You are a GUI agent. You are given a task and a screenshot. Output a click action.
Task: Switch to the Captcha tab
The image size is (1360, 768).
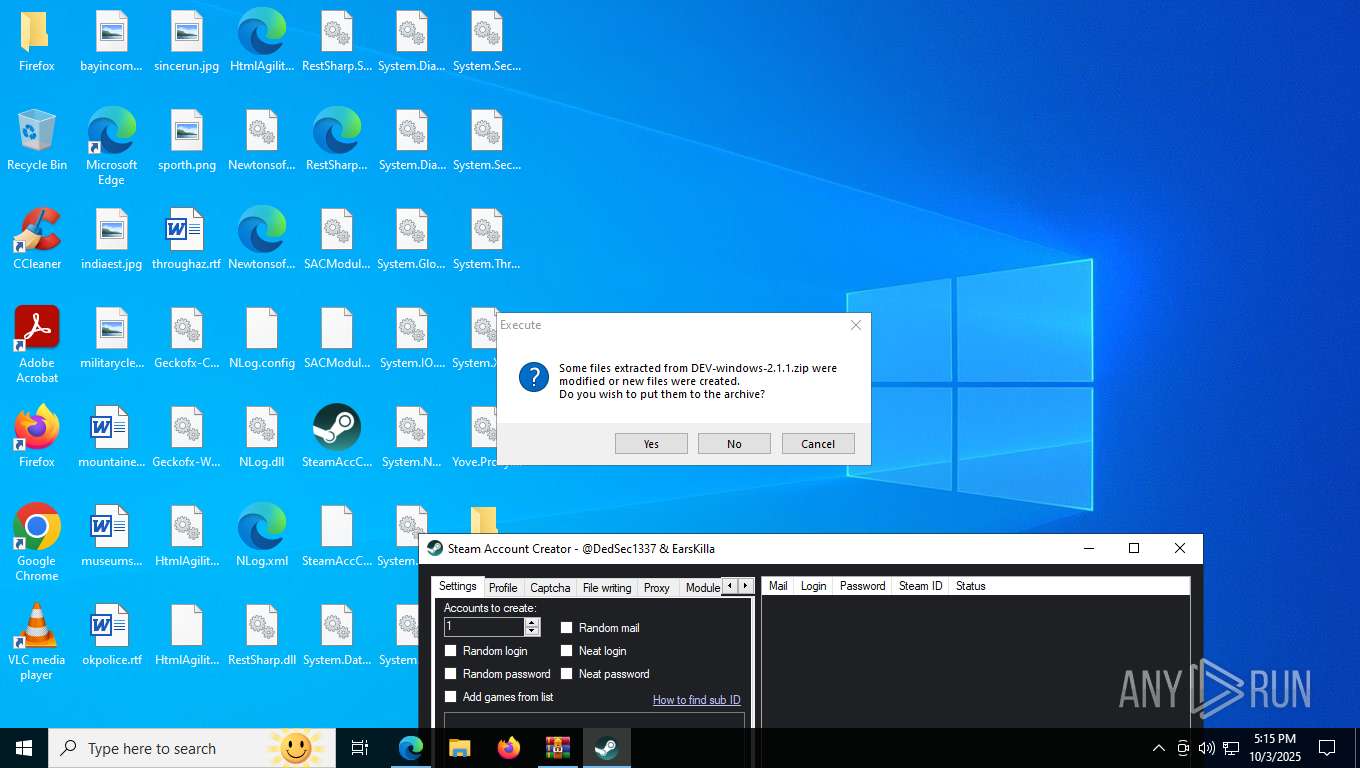[x=550, y=588]
